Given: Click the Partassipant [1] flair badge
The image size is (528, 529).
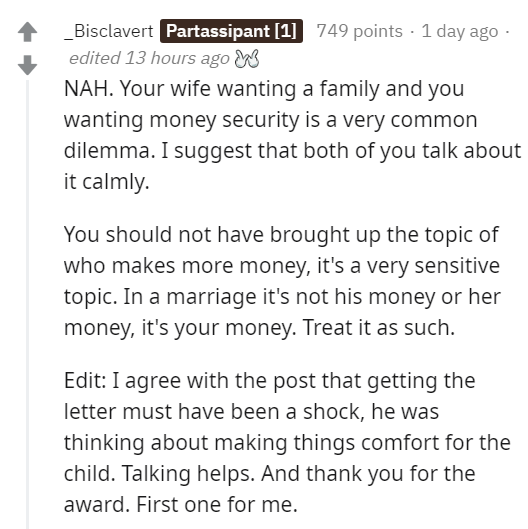Looking at the screenshot, I should point(231,31).
